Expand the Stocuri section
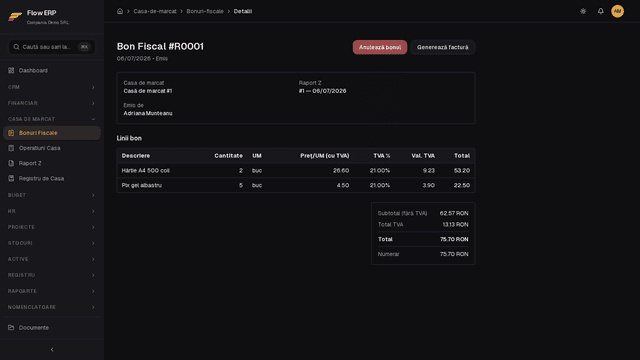This screenshot has height=360, width=640. pos(52,243)
